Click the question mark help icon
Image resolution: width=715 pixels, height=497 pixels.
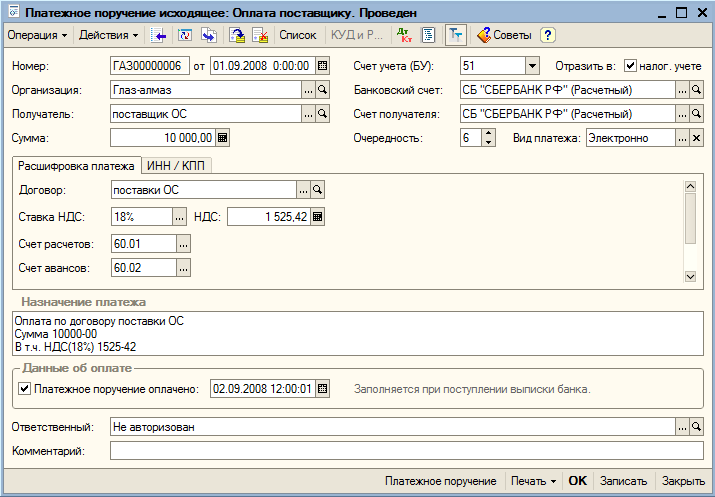pos(548,35)
